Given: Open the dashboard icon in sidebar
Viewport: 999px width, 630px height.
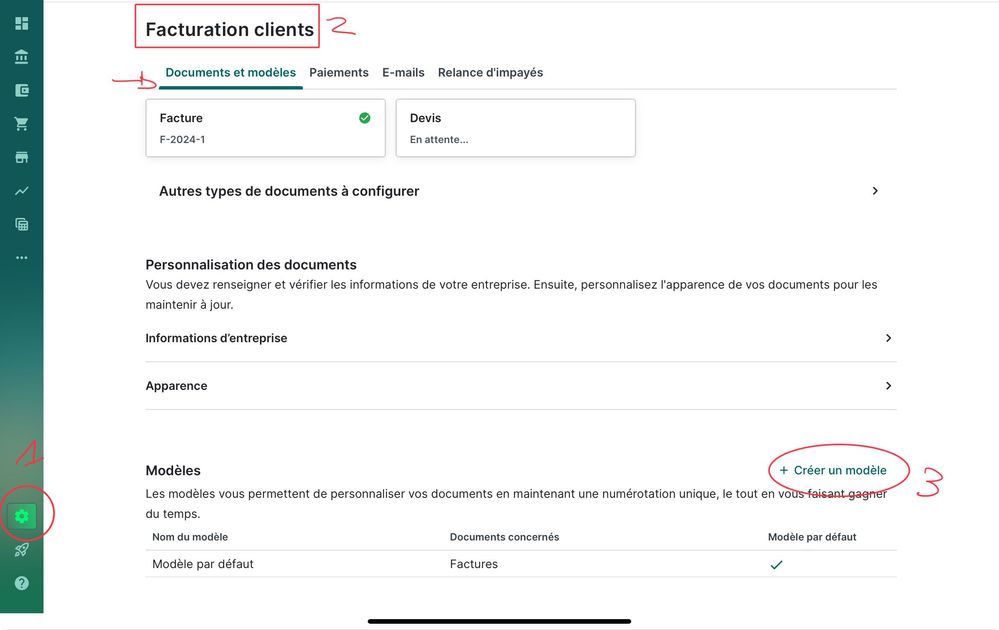Looking at the screenshot, I should [x=21, y=24].
